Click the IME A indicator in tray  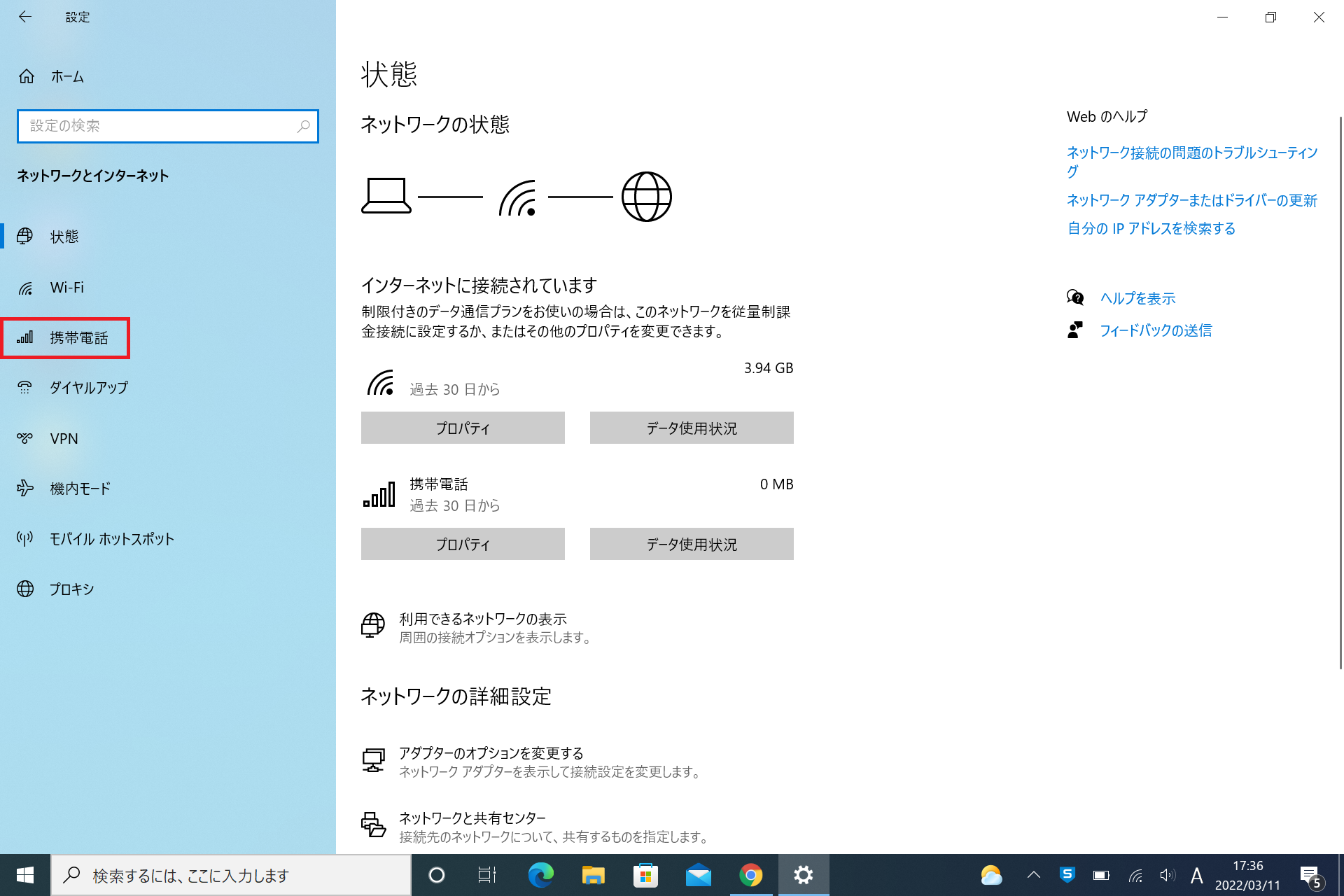tap(1197, 875)
